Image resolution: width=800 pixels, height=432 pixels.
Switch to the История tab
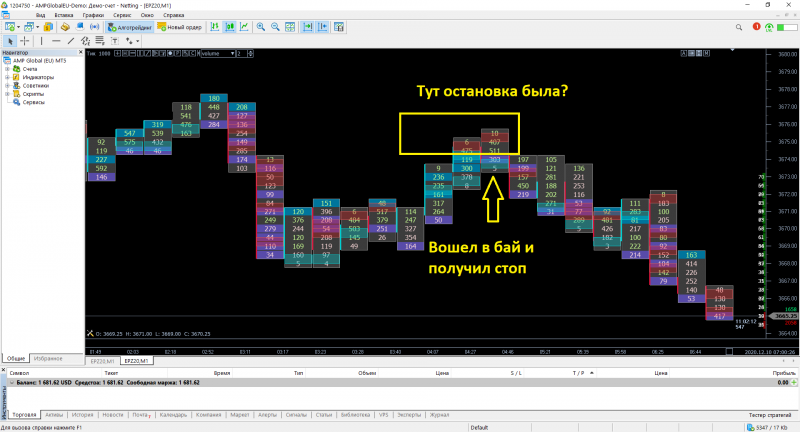coord(83,414)
